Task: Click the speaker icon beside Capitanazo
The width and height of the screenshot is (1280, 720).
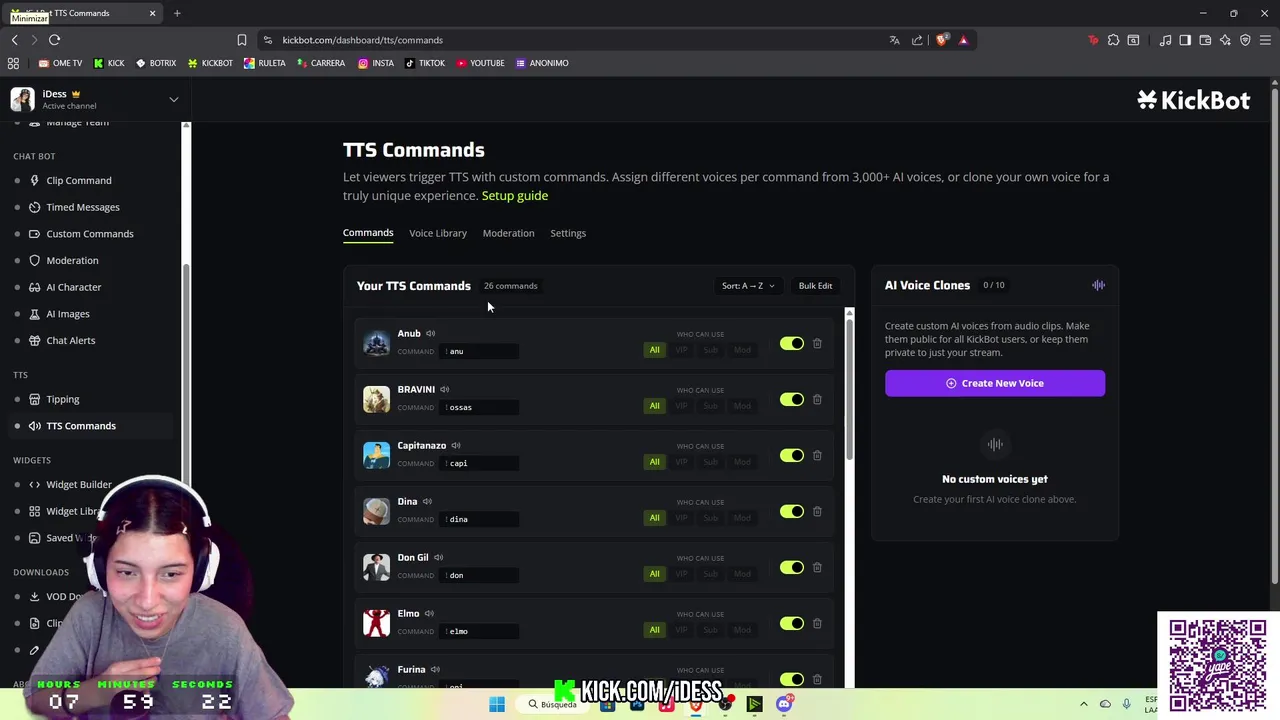Action: pos(456,445)
